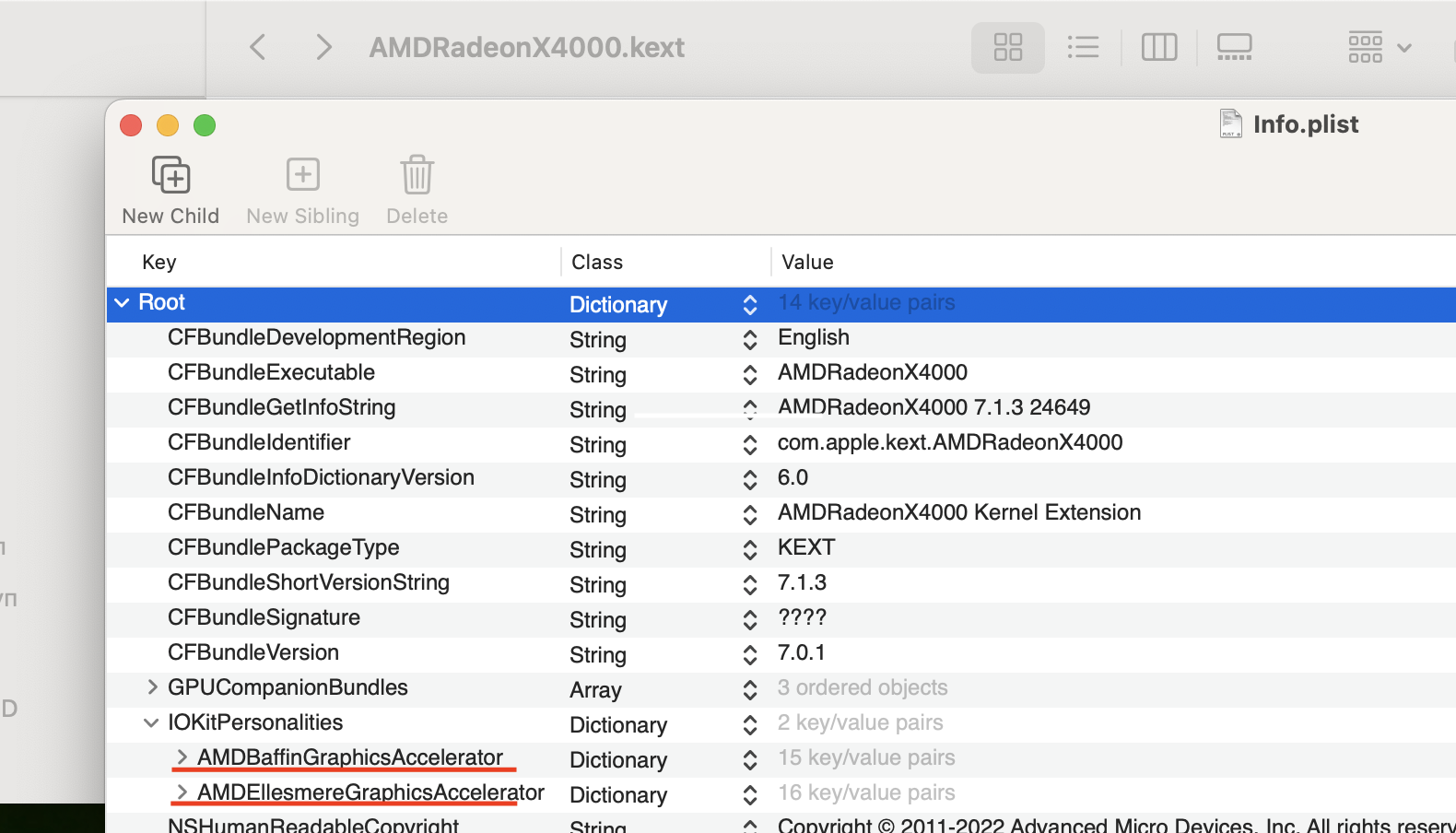The image size is (1456, 833).
Task: Click the value '7.1.3'
Action: pyautogui.click(x=802, y=582)
